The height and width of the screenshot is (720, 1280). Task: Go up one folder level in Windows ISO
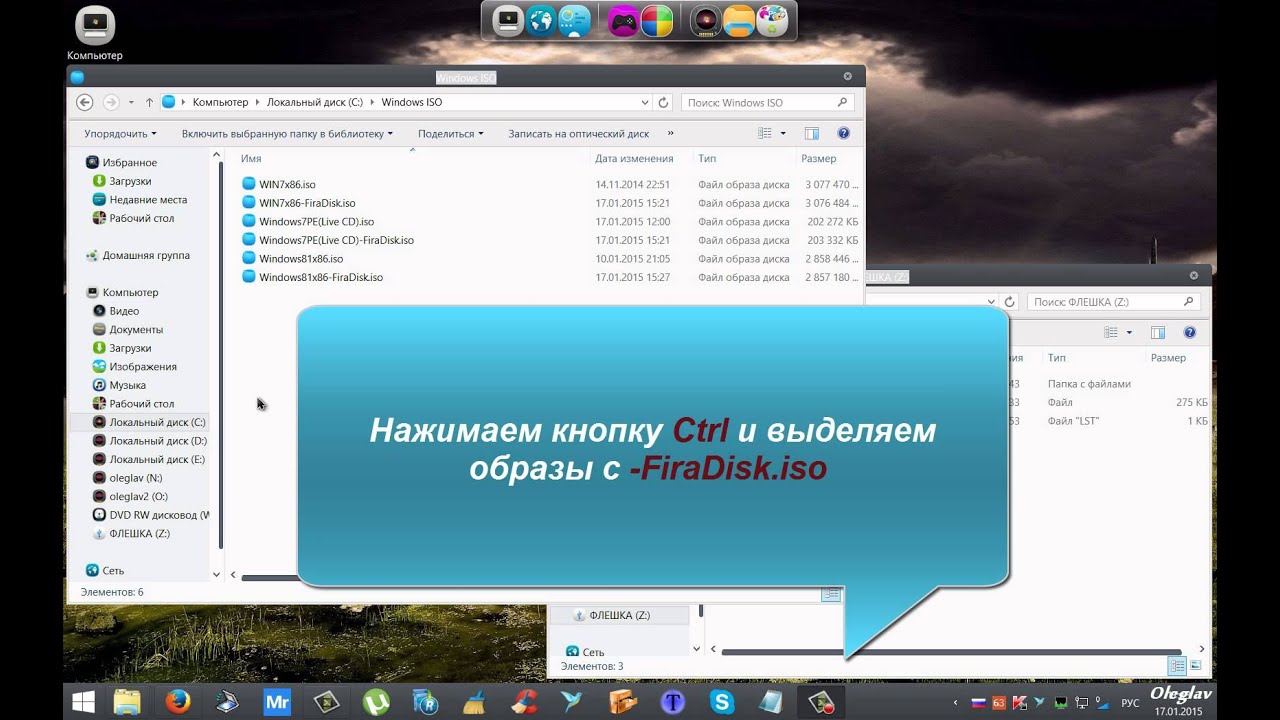click(149, 102)
